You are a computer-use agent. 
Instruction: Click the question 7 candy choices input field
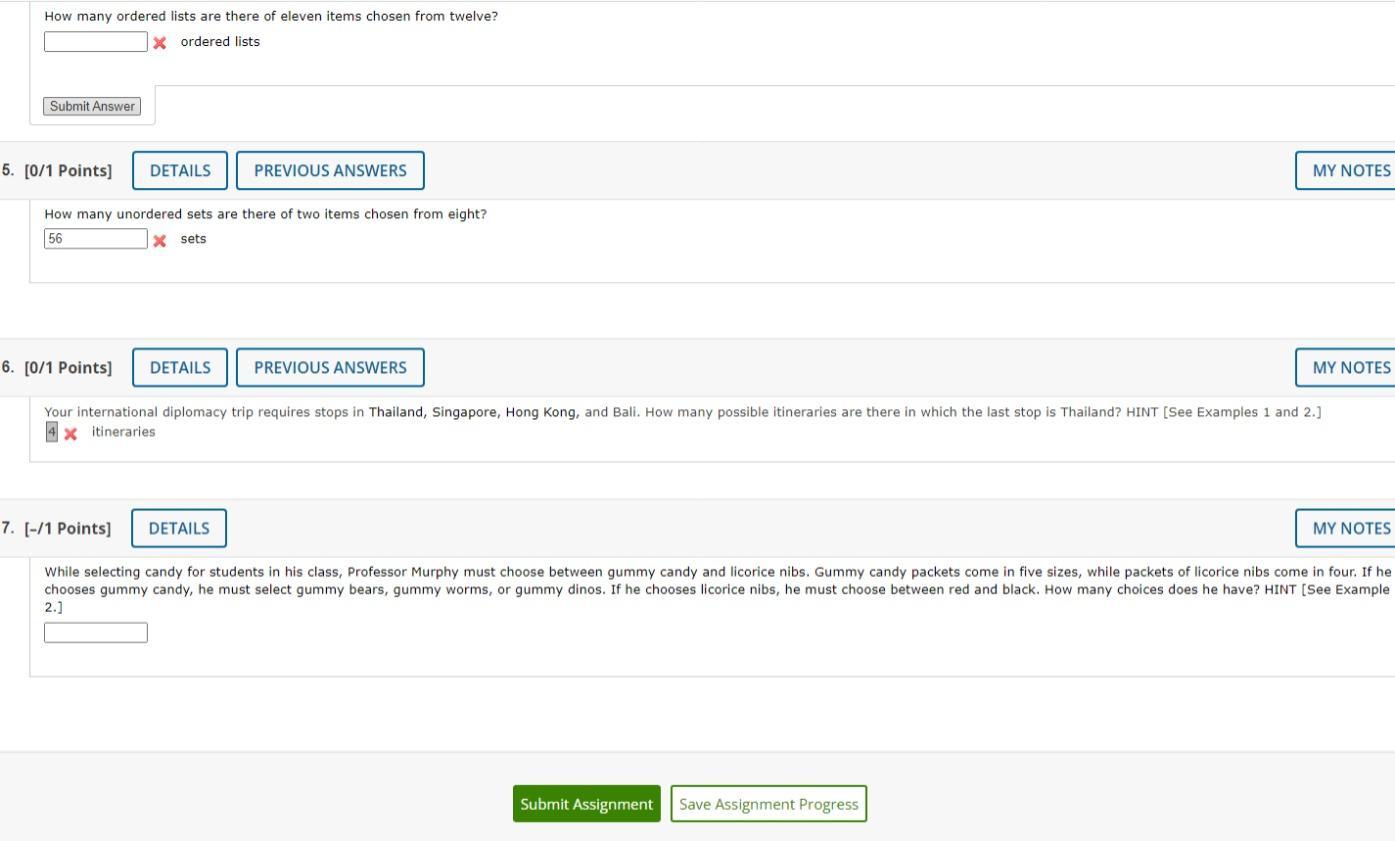(x=96, y=633)
